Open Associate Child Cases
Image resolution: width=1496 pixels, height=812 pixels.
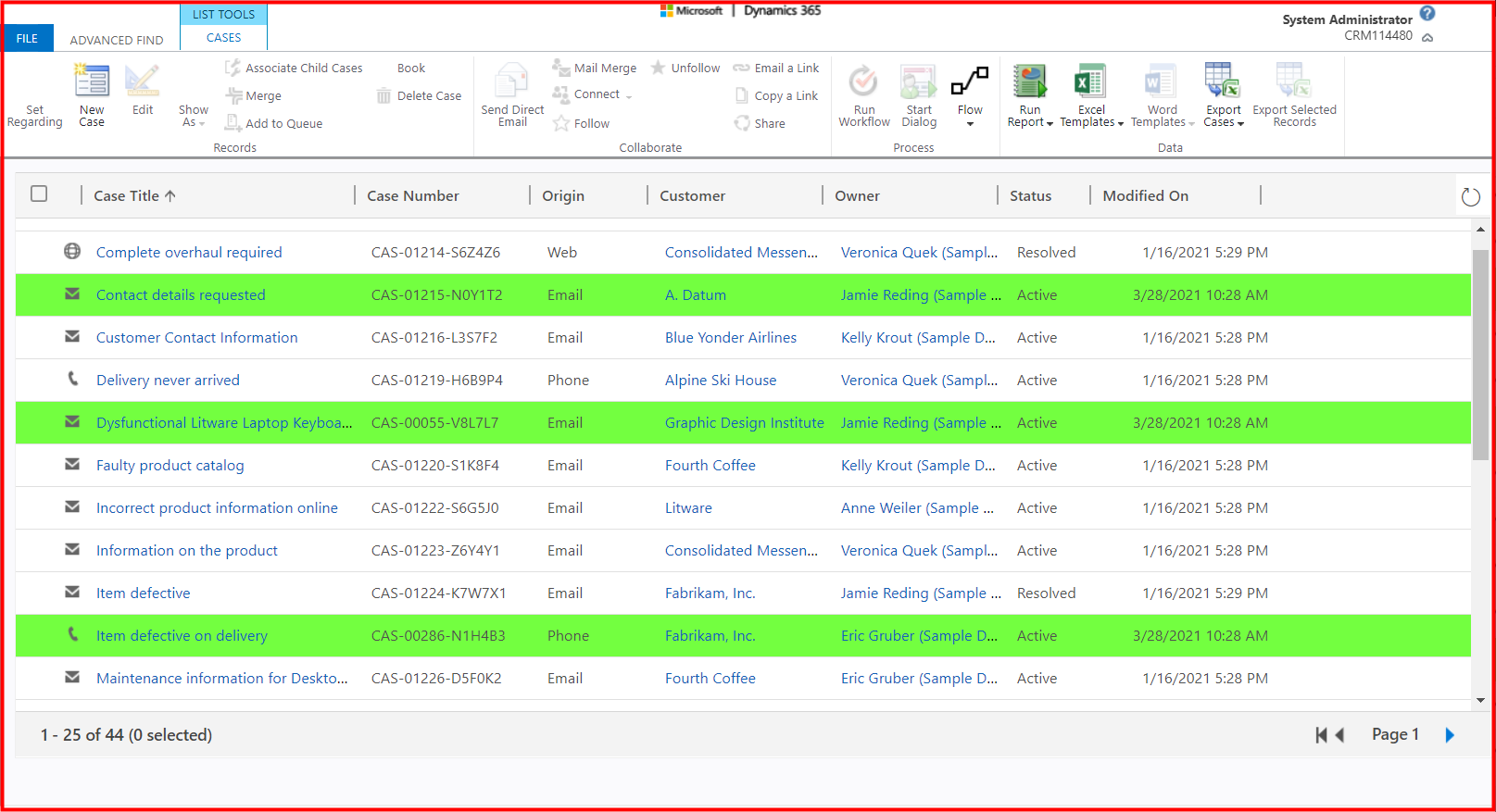(294, 68)
